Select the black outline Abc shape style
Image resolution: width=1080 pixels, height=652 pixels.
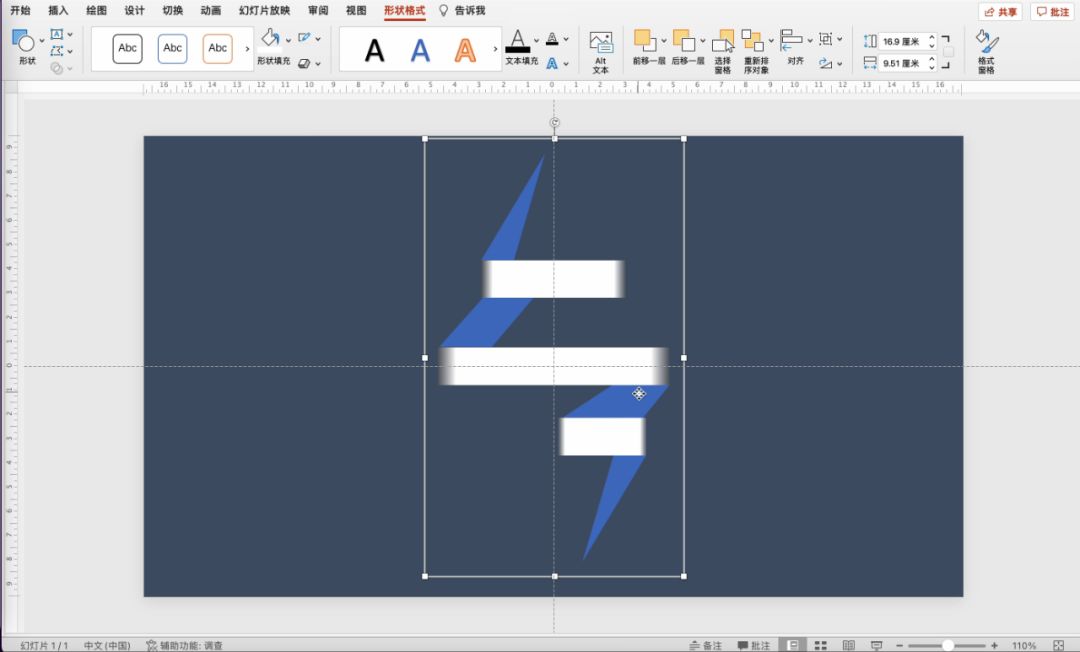[x=127, y=48]
